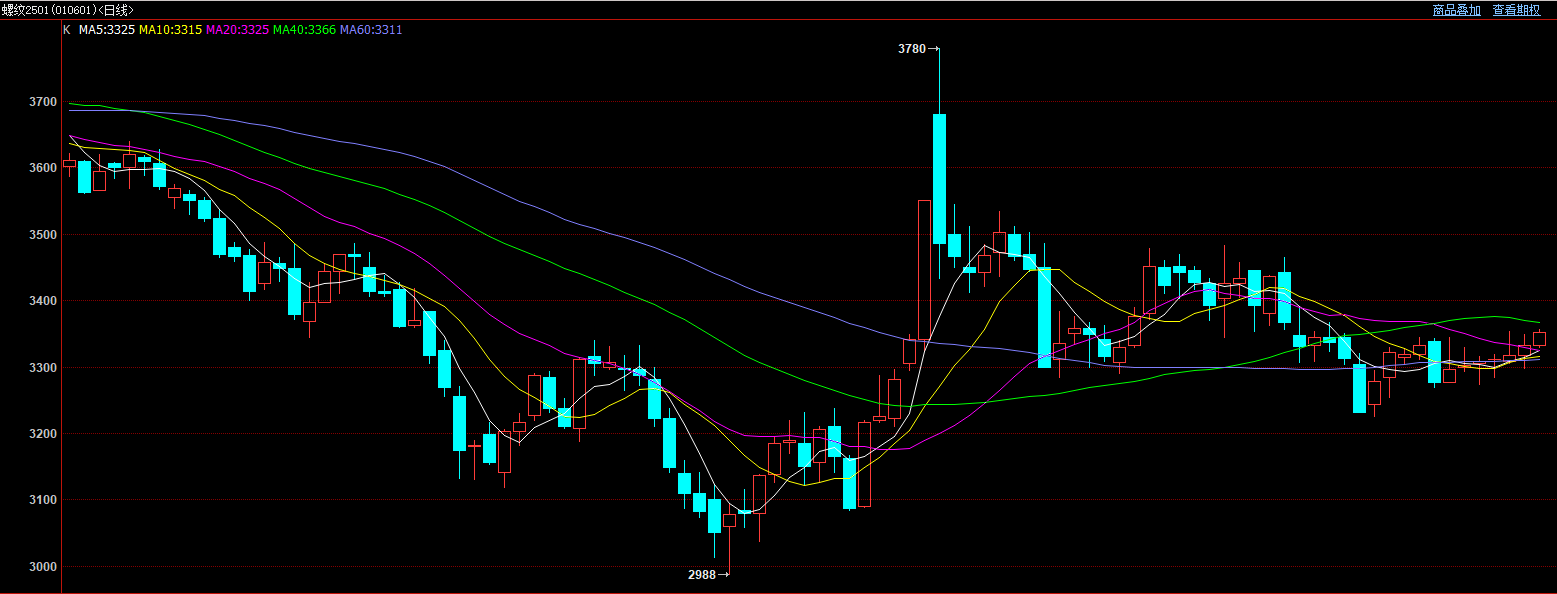Select the tall cyan candle peaking at 3780

[939, 178]
